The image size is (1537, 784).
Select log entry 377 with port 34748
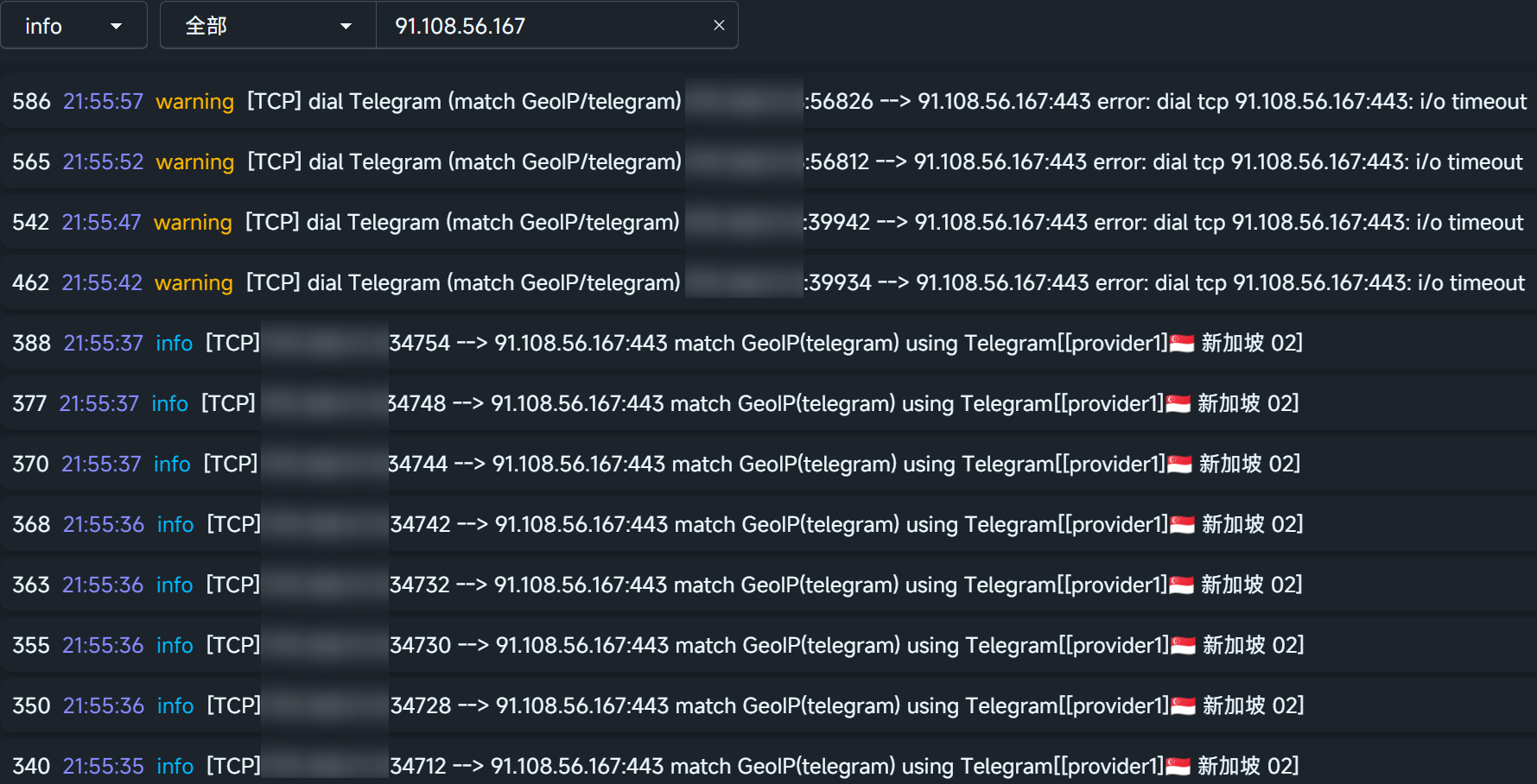[x=768, y=403]
